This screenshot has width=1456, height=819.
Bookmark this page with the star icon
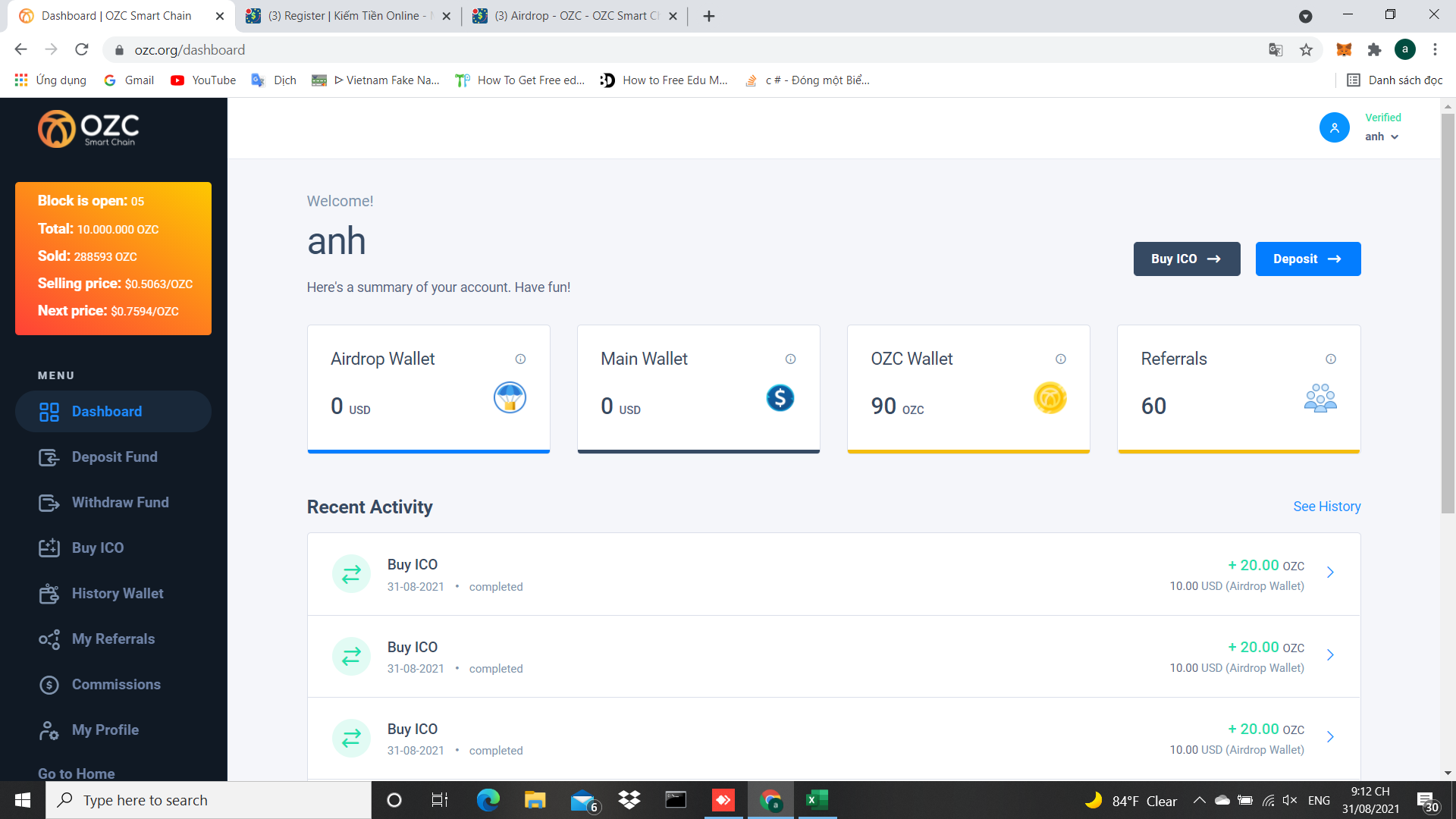(x=1306, y=50)
